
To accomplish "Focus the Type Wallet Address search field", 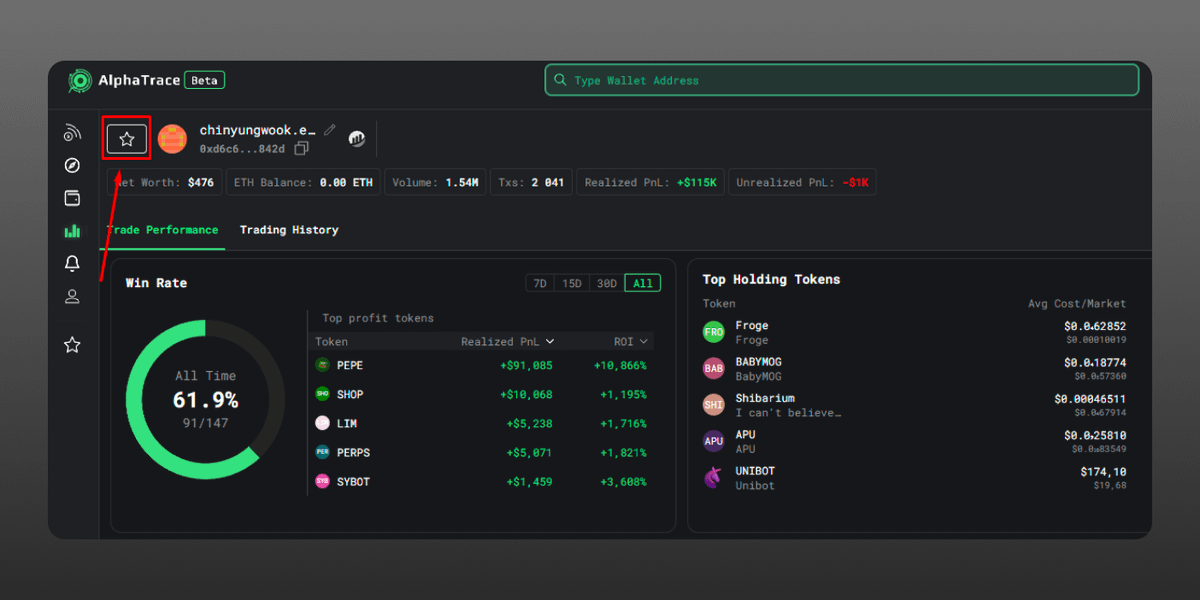I will (x=842, y=80).
